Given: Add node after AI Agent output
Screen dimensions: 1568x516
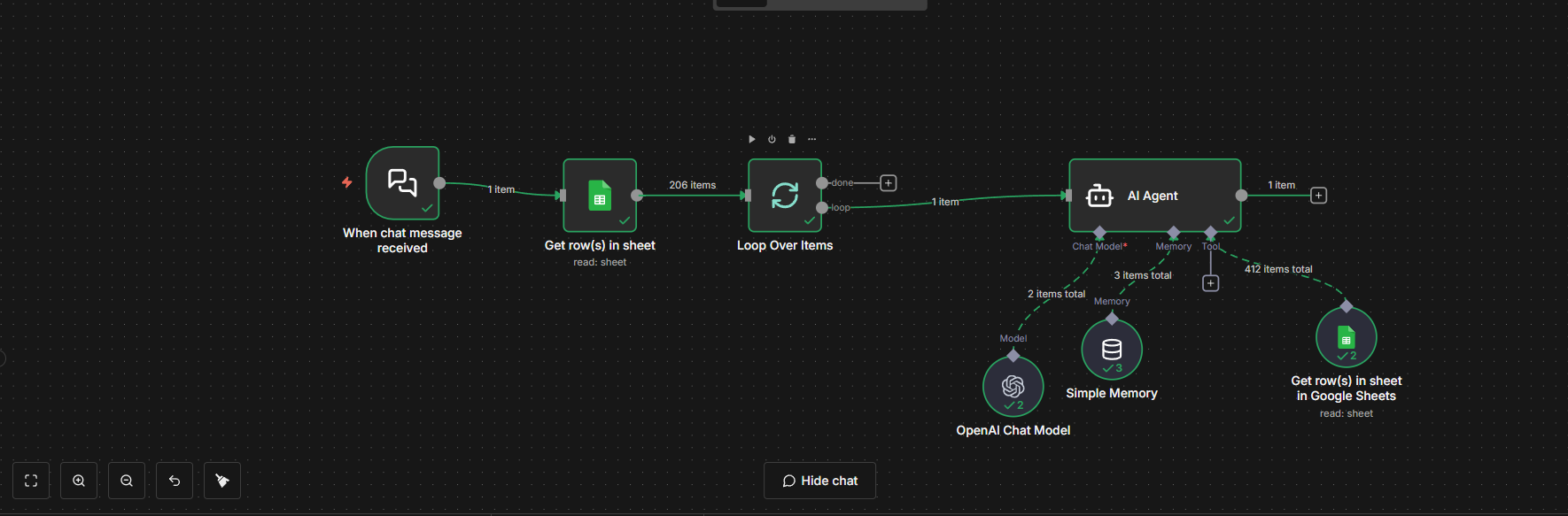Looking at the screenshot, I should tap(1319, 196).
